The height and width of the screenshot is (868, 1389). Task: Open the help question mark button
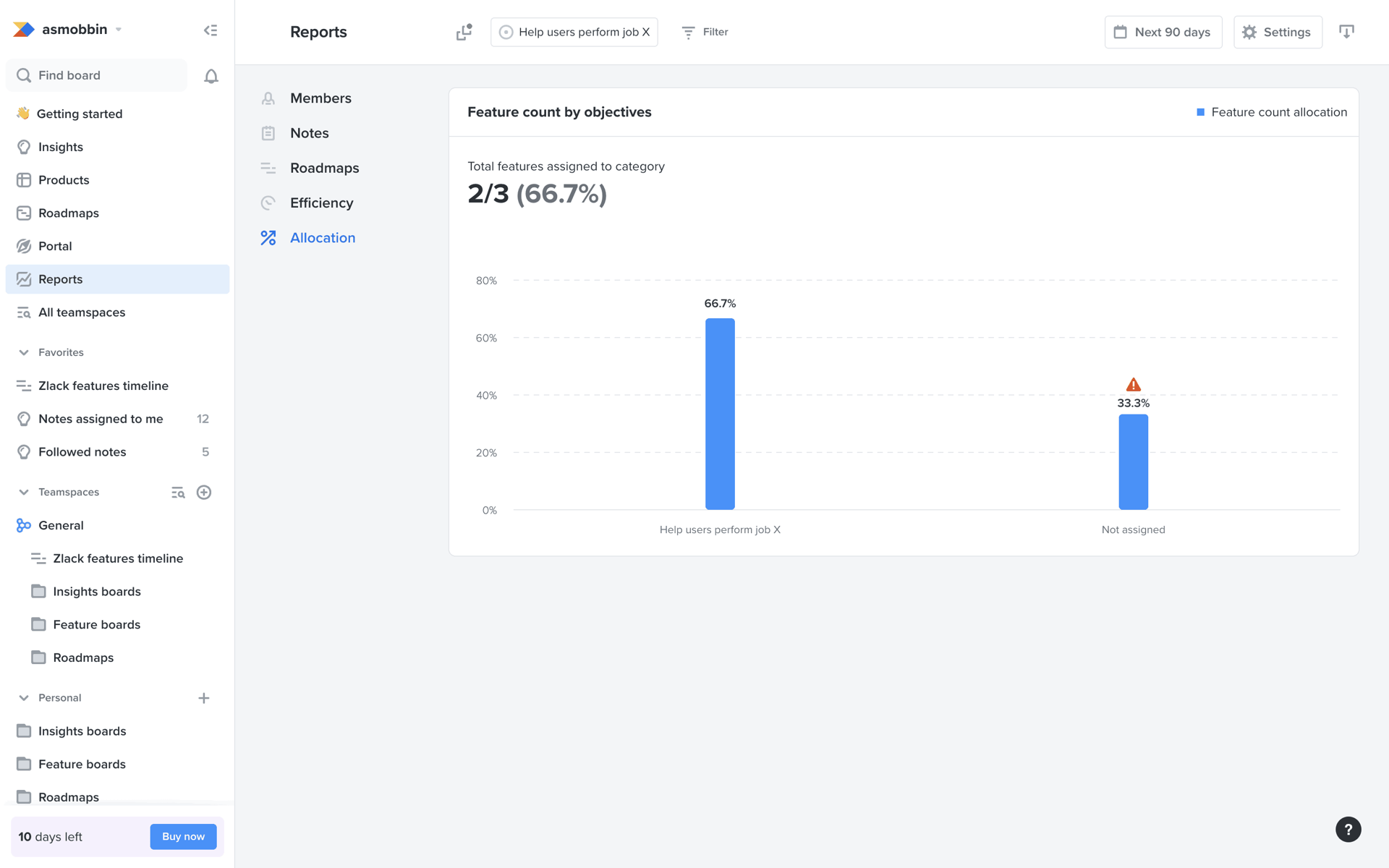click(1348, 830)
